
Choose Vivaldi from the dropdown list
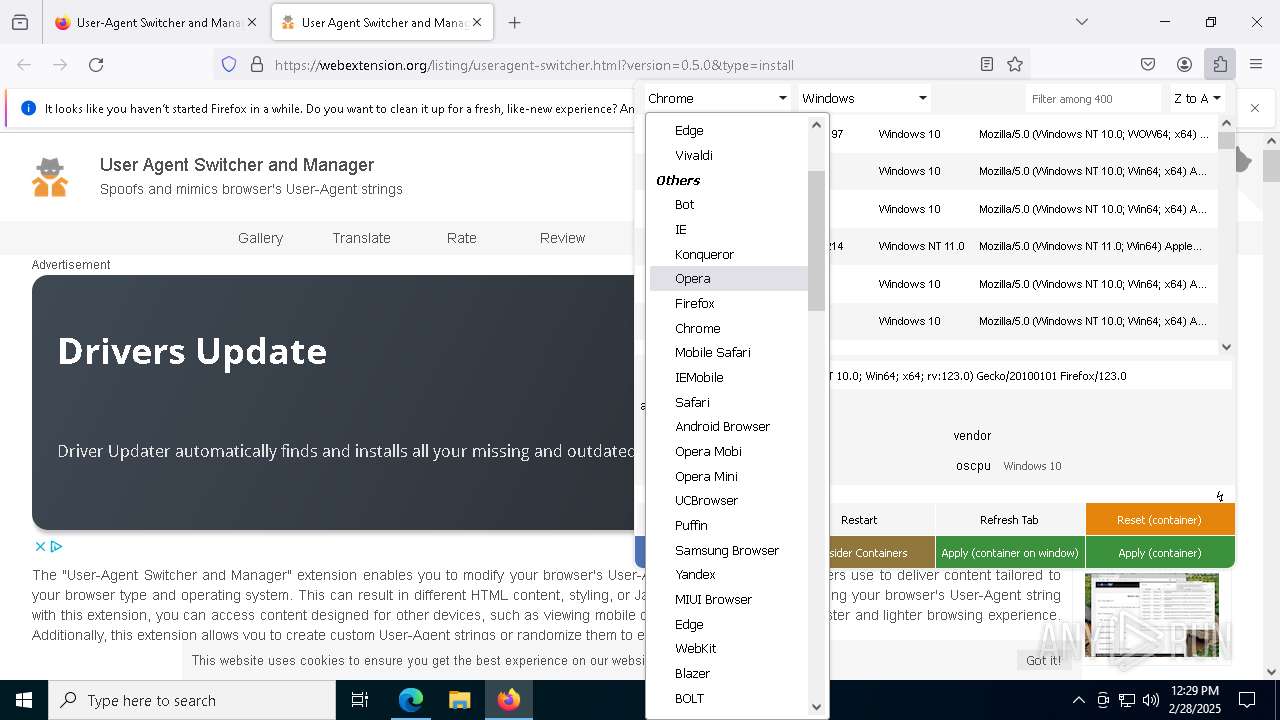728,155
